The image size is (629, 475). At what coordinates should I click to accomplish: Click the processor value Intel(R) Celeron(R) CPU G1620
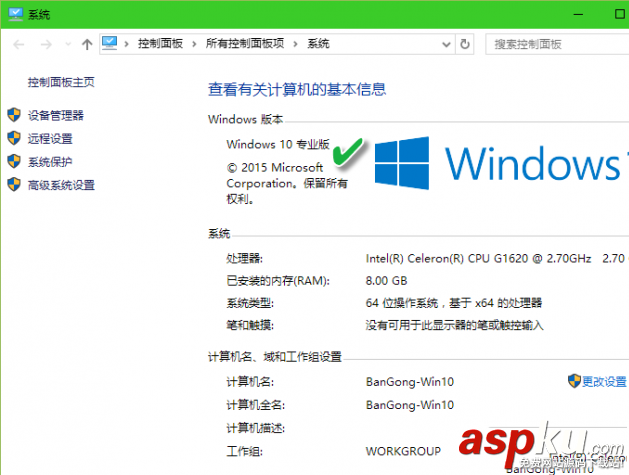pyautogui.click(x=479, y=258)
